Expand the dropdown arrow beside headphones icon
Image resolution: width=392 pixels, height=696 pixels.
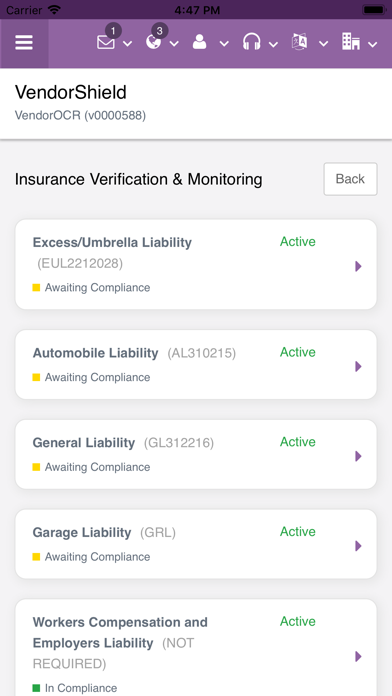[x=273, y=44]
